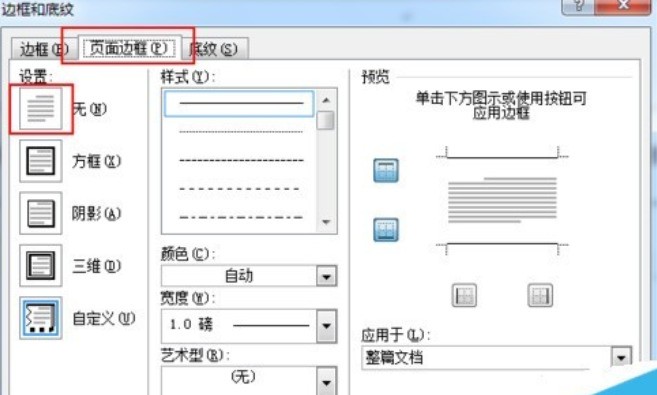Select the 无 (None) border setting icon

coord(41,108)
